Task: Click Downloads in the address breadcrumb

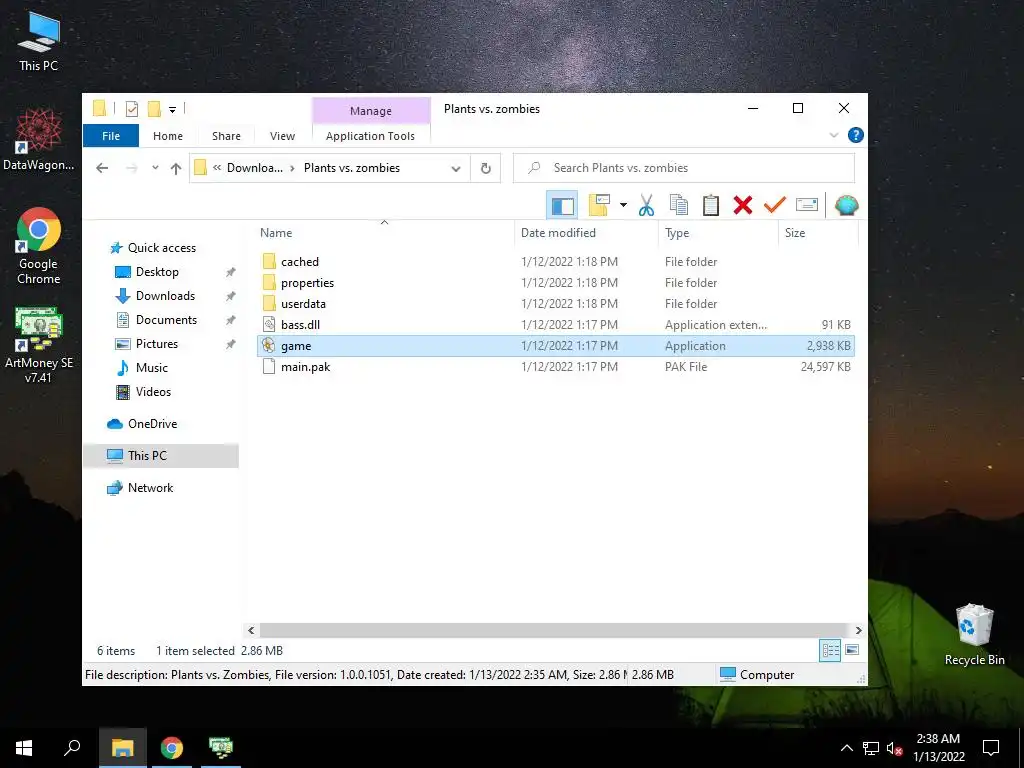Action: pyautogui.click(x=255, y=168)
